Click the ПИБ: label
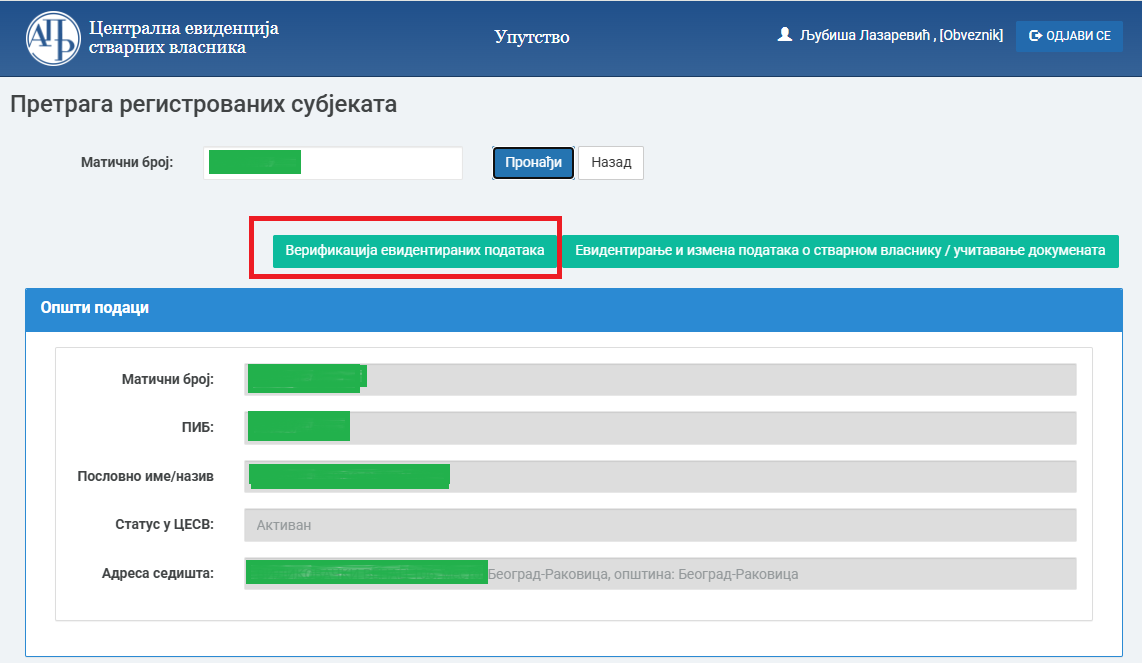Viewport: 1142px width, 663px height. [197, 428]
